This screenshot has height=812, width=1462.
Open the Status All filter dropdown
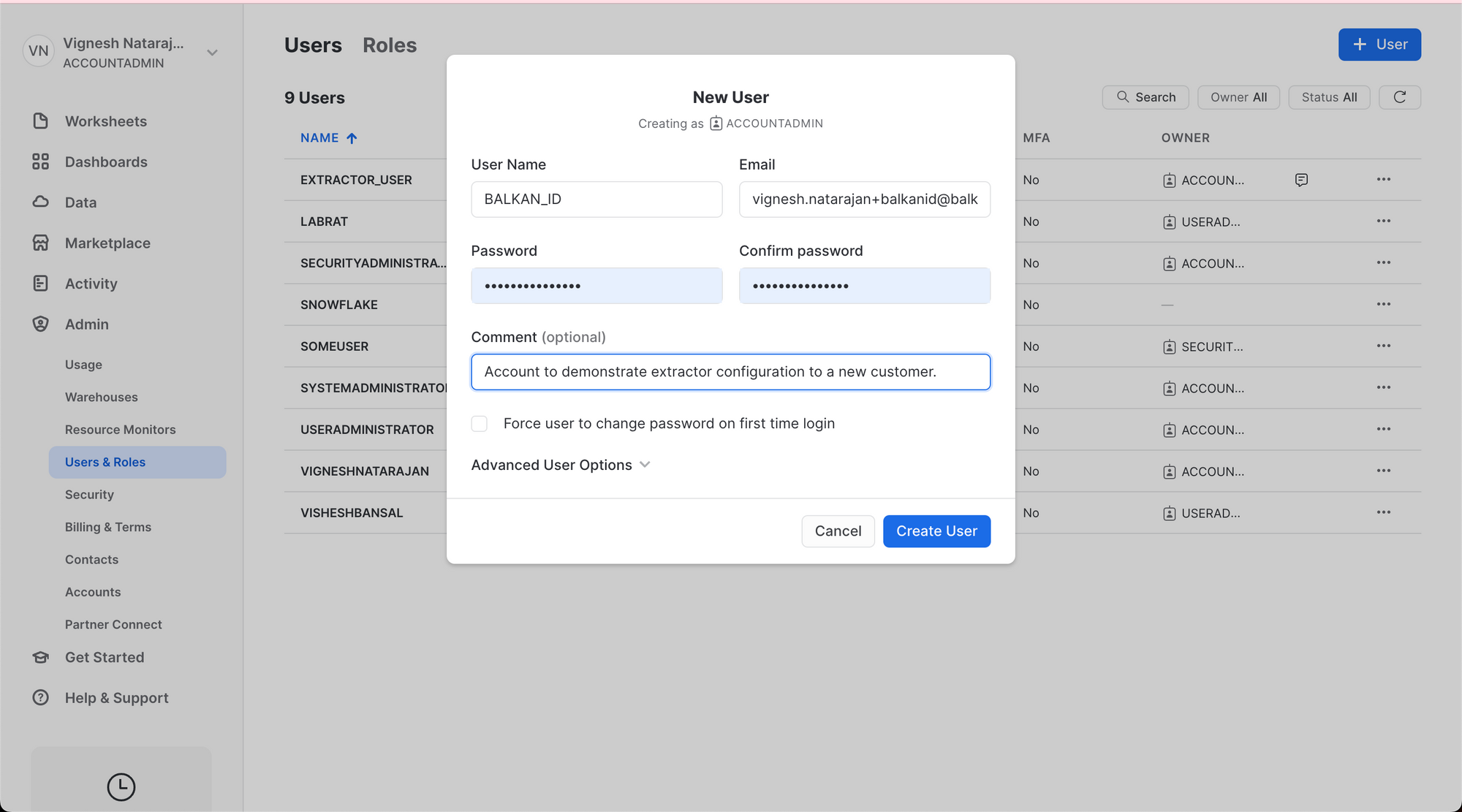coord(1328,97)
